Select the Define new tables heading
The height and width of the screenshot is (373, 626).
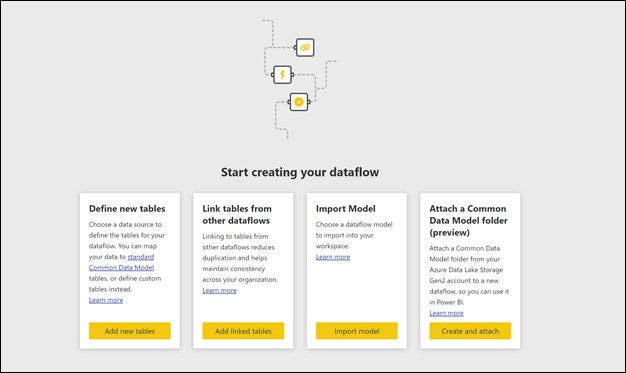127,208
